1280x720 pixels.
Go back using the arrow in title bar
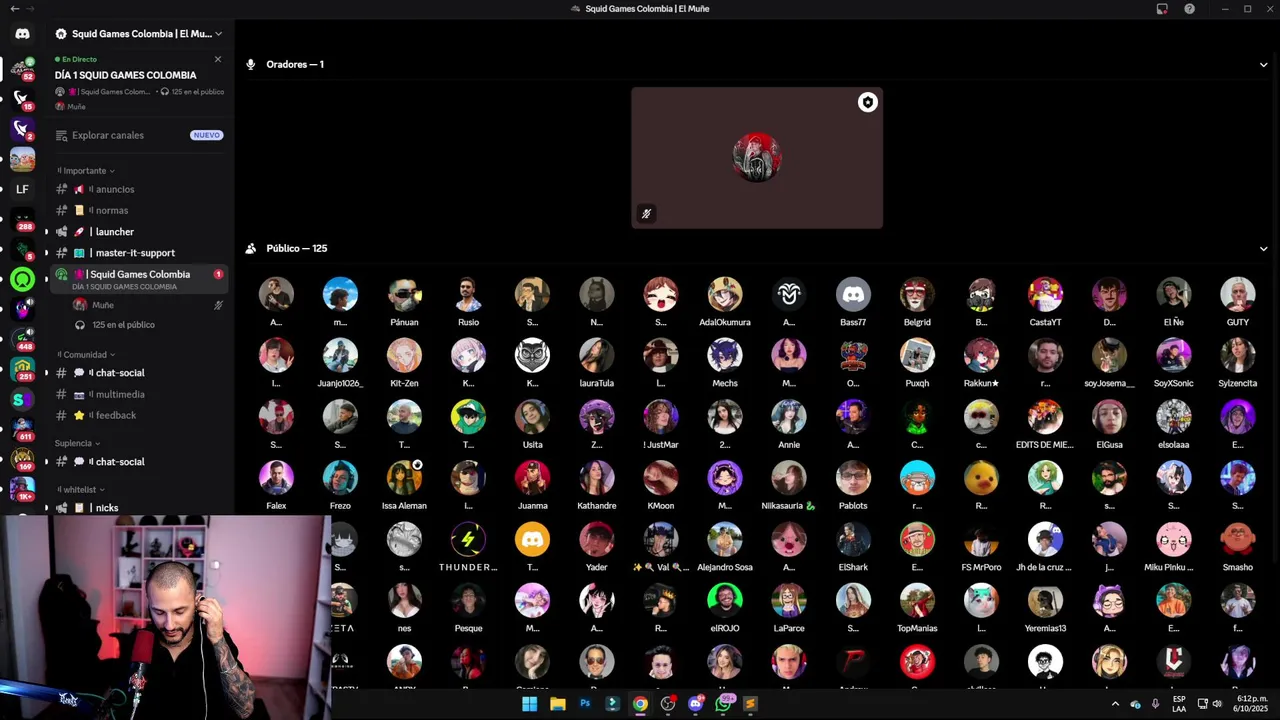[x=14, y=8]
